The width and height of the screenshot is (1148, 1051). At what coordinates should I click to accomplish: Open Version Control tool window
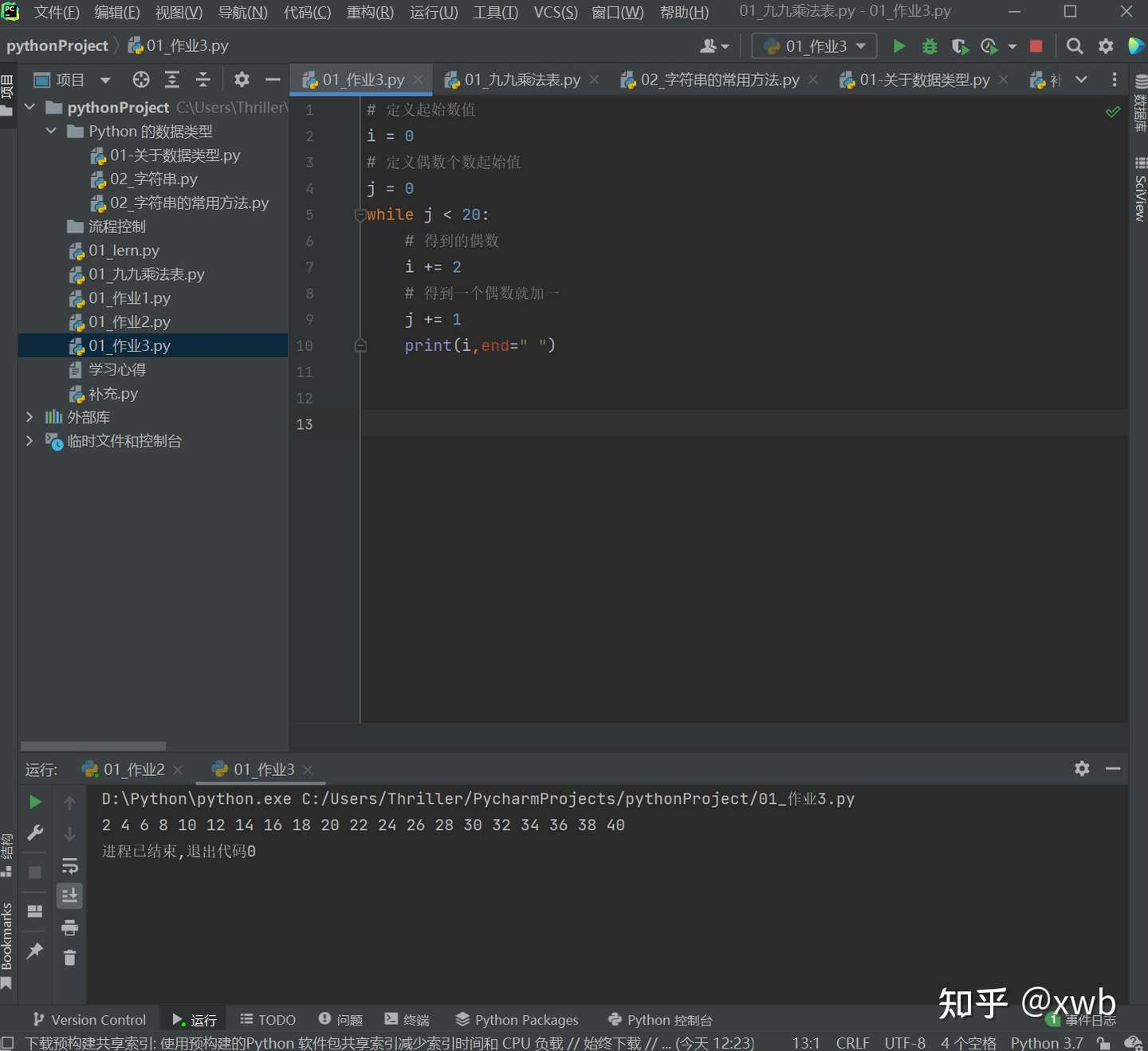89,1020
